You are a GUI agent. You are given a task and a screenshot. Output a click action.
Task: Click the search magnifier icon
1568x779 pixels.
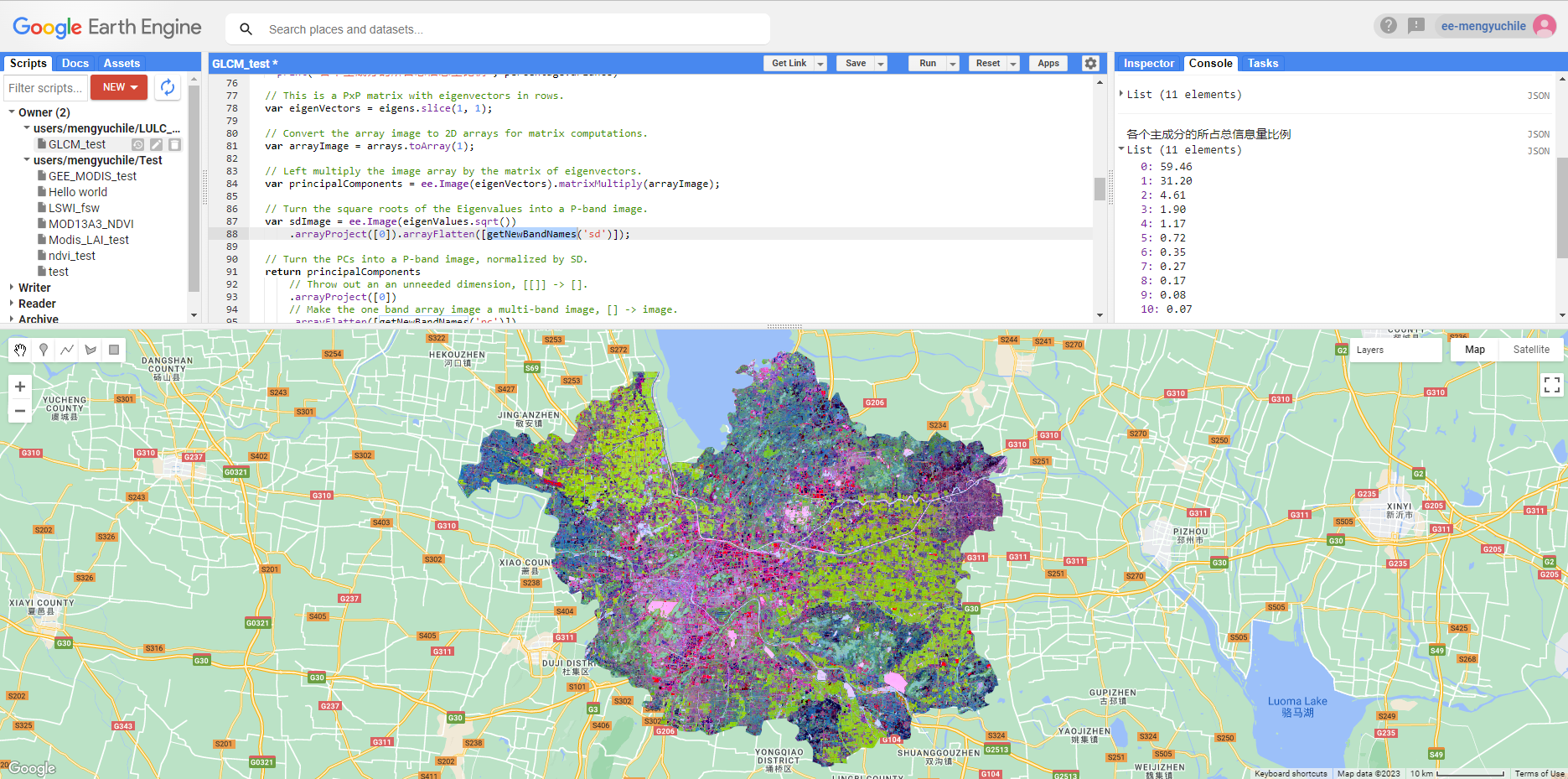pos(246,29)
